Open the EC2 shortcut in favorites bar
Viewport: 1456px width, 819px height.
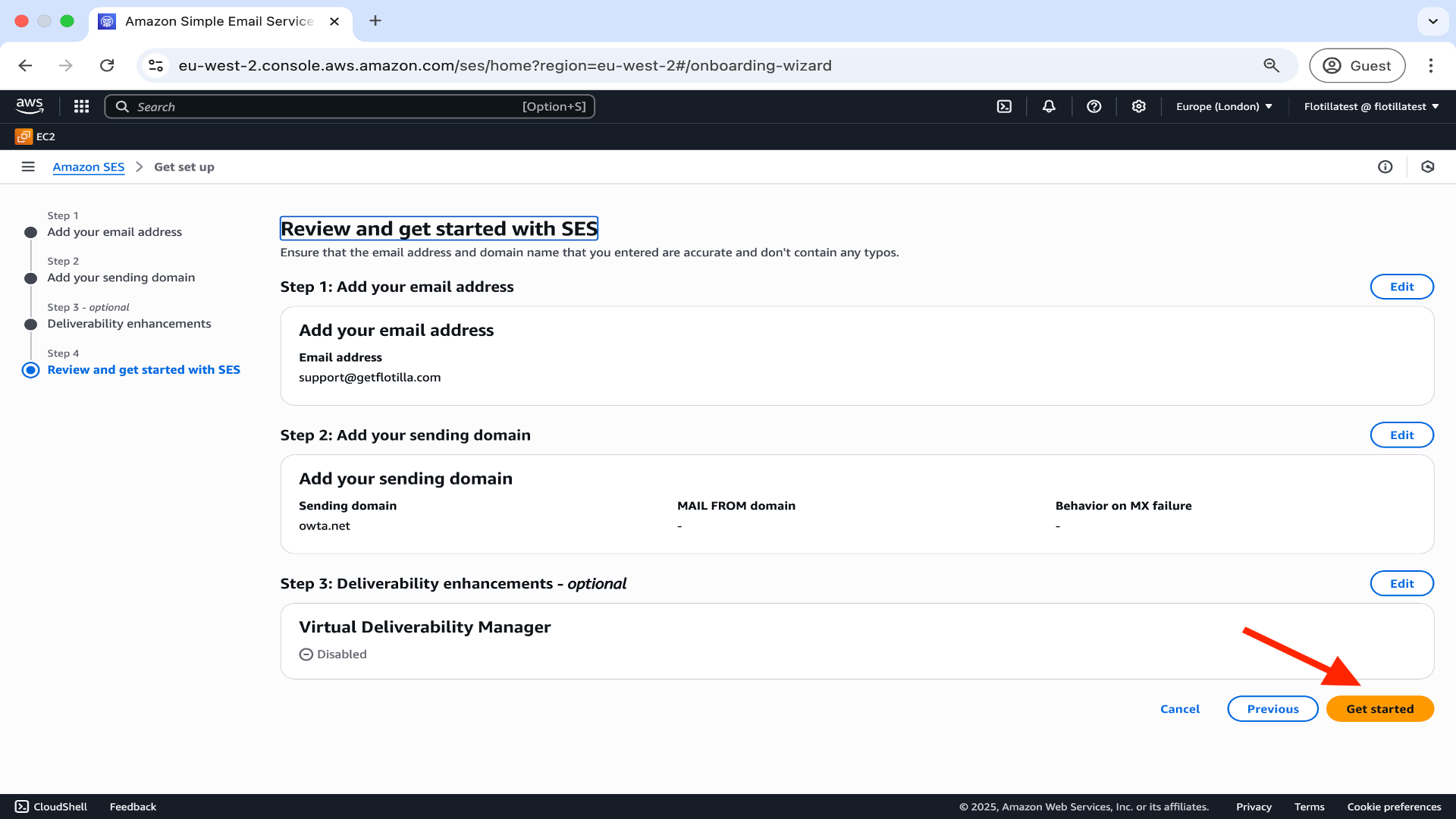pos(36,136)
